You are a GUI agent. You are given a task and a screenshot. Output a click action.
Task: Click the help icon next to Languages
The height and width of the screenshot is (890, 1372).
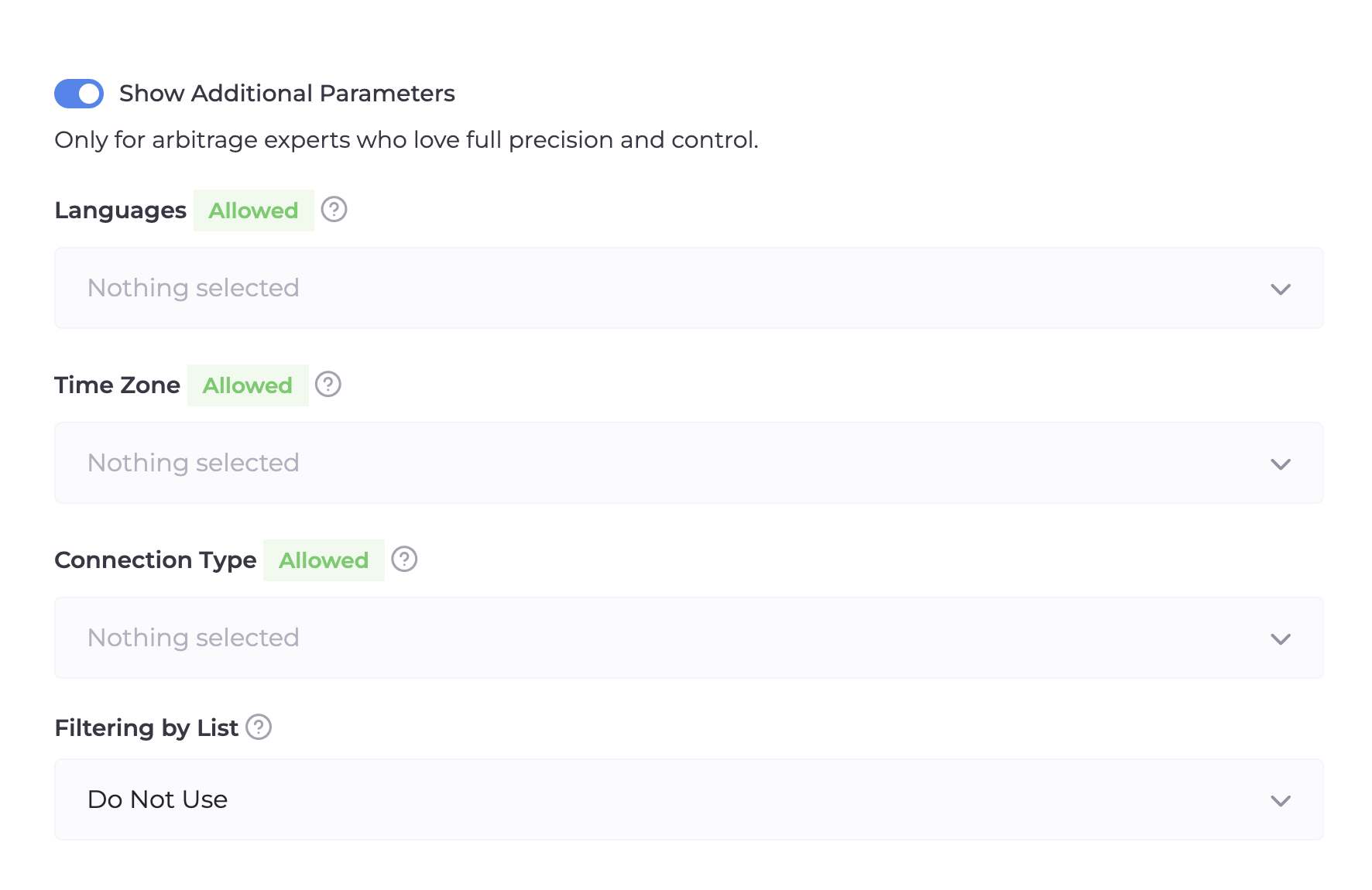pos(334,210)
